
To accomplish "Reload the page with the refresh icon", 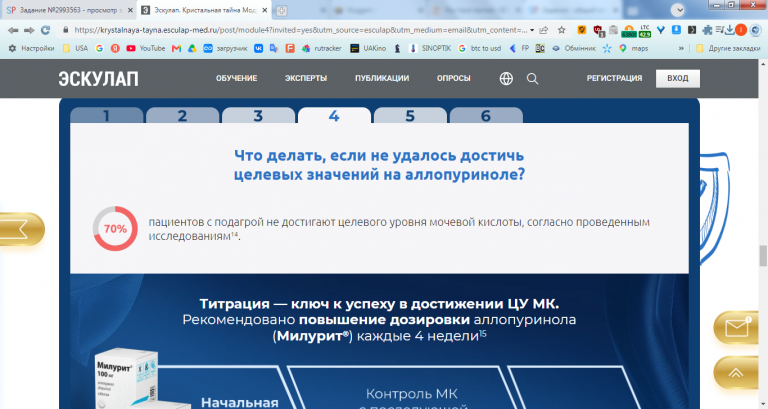I will coord(46,30).
